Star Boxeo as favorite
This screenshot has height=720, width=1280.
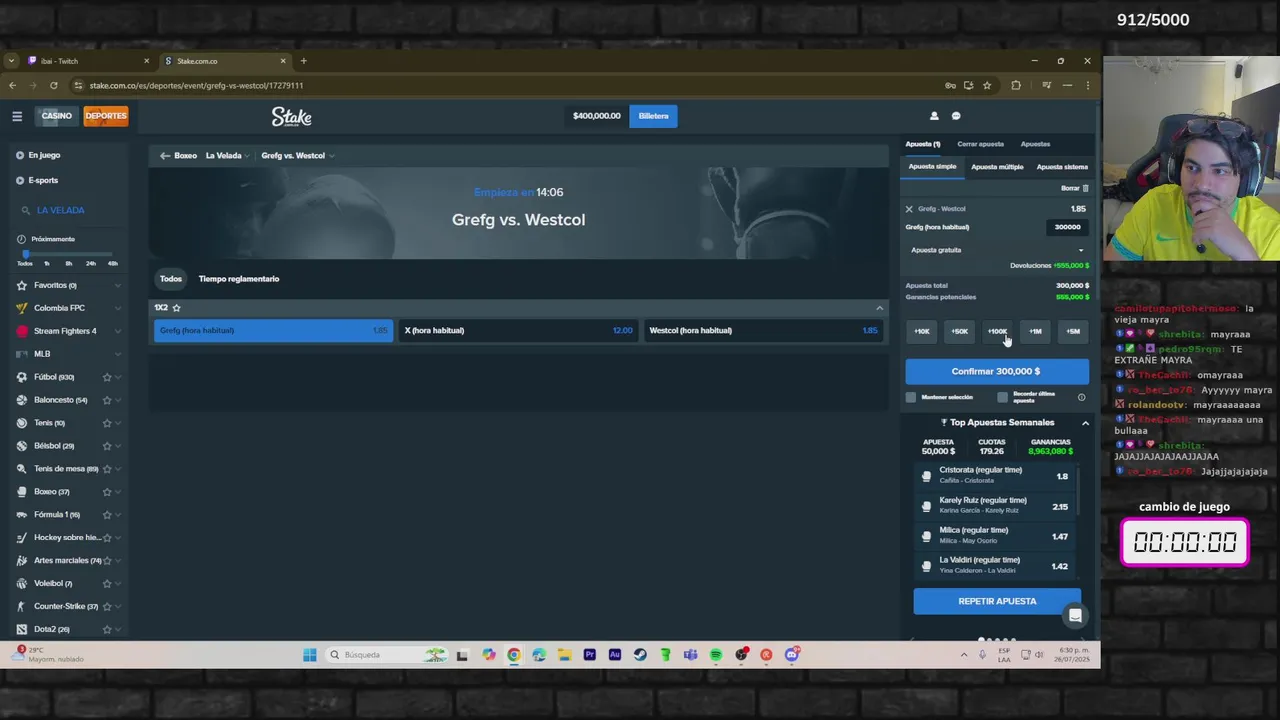pyautogui.click(x=107, y=492)
